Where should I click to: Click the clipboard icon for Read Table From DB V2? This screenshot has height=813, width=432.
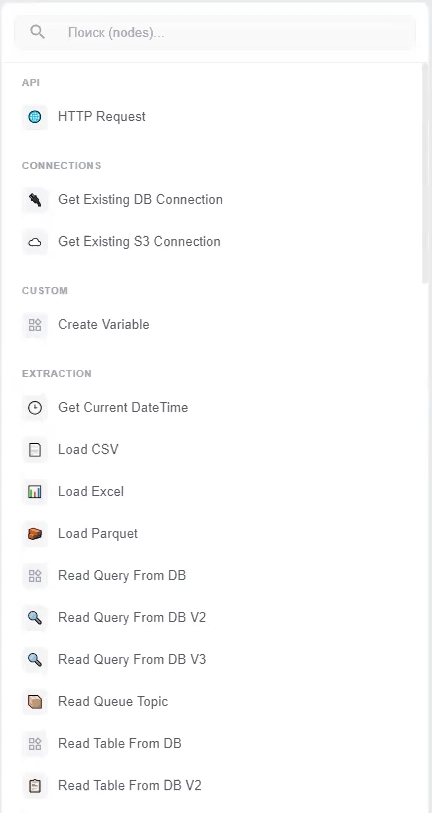click(x=35, y=786)
